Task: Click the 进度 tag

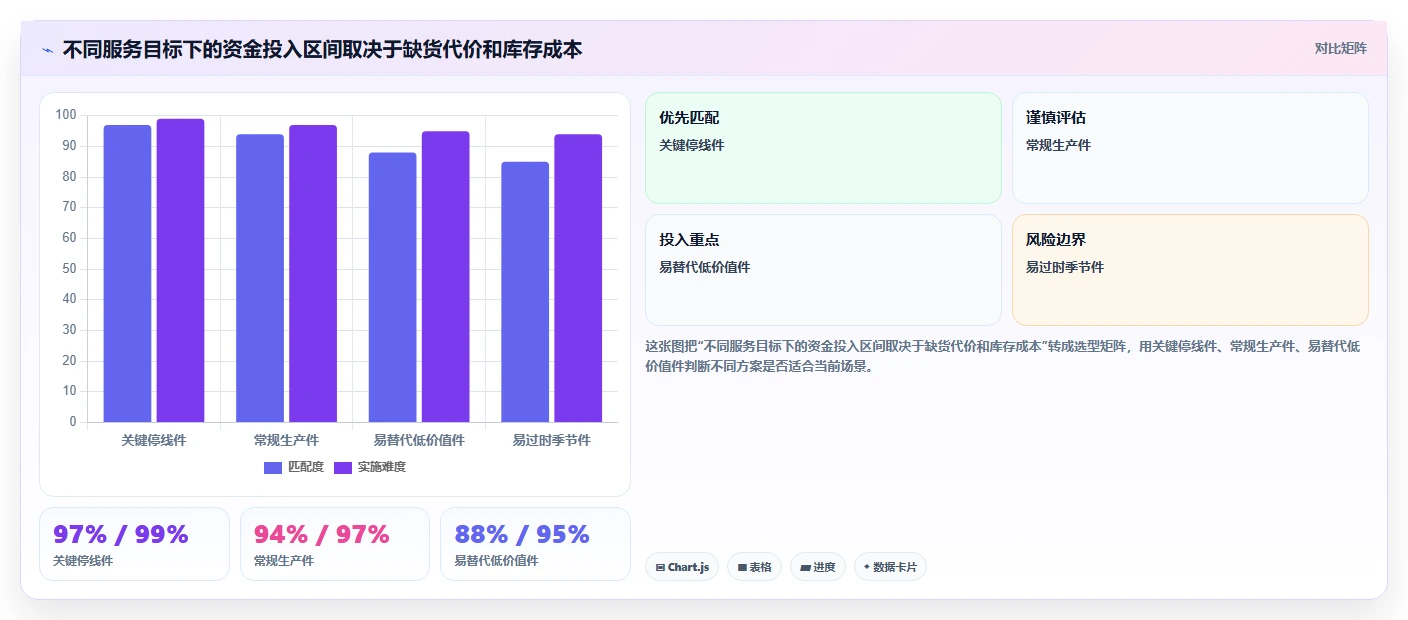Action: (818, 567)
